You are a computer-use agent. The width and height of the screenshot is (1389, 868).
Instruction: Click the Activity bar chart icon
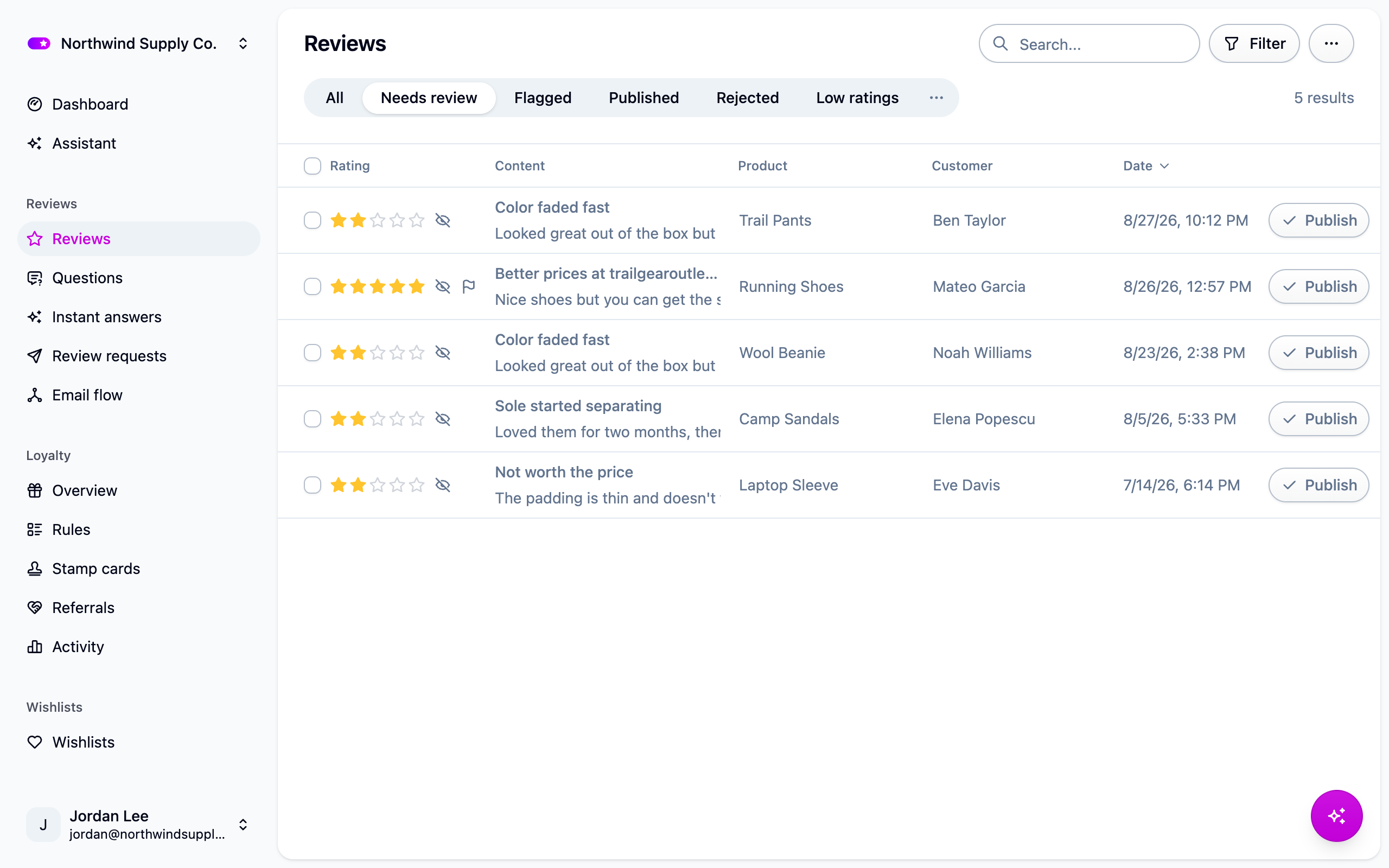coord(35,647)
